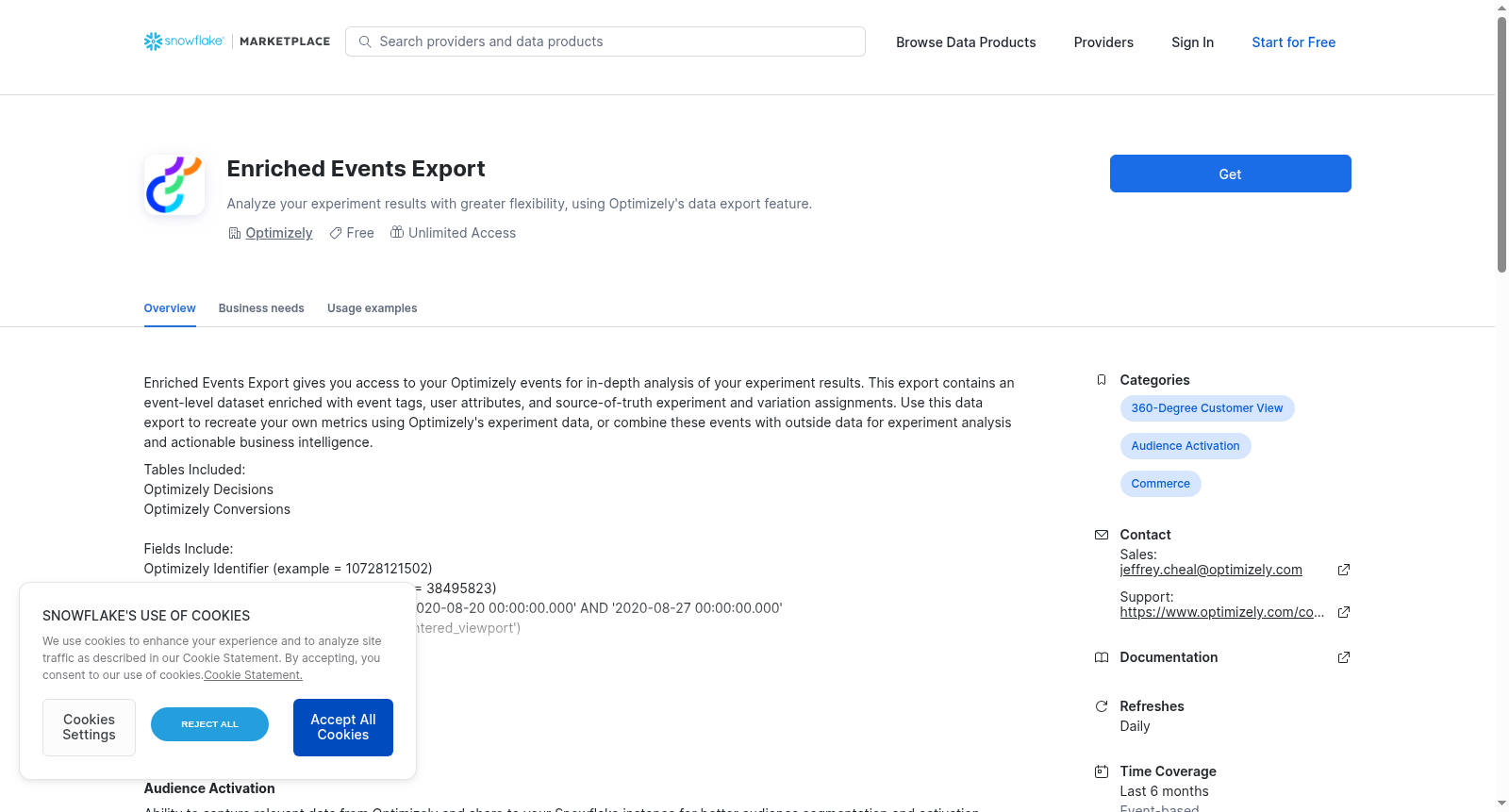Click the Documentation book icon
The image size is (1509, 812).
[x=1102, y=657]
